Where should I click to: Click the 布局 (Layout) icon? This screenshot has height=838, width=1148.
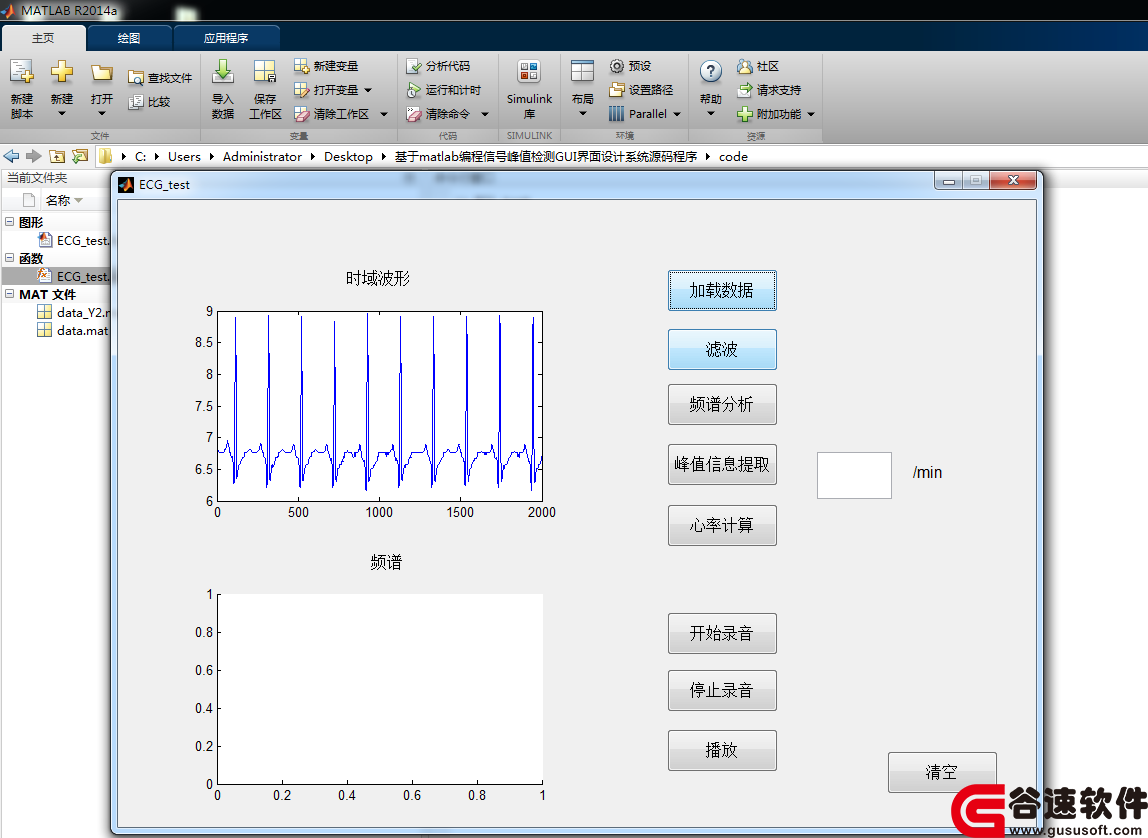coord(583,72)
